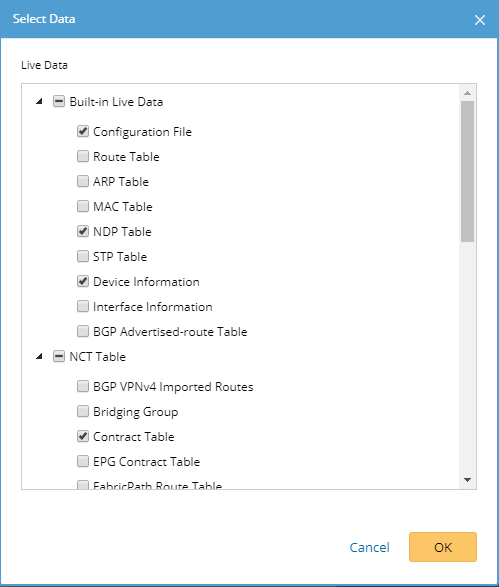Enable the Route Table checkbox
The height and width of the screenshot is (587, 499).
83,156
